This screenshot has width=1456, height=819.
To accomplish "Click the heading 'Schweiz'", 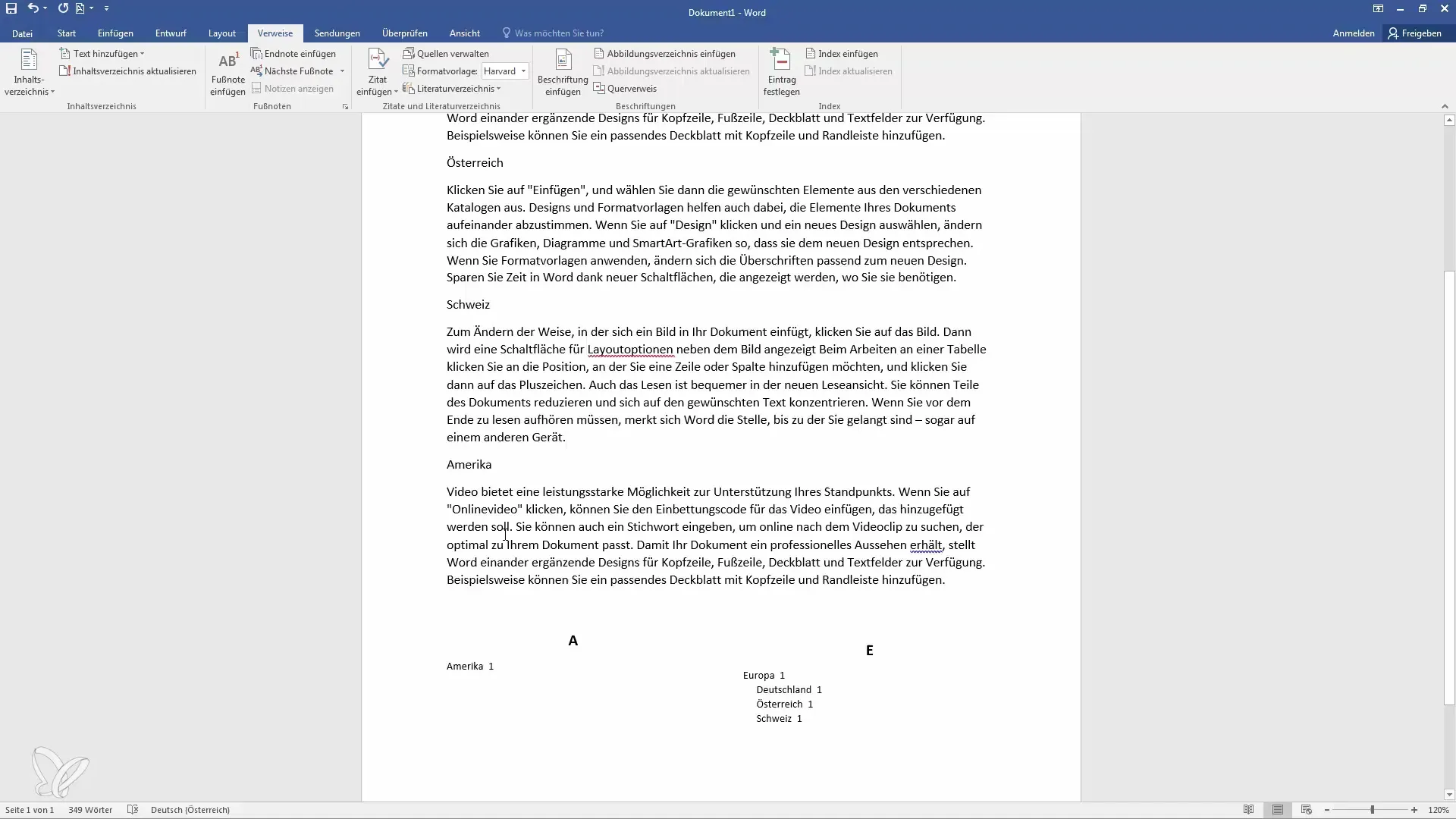I will 468,304.
